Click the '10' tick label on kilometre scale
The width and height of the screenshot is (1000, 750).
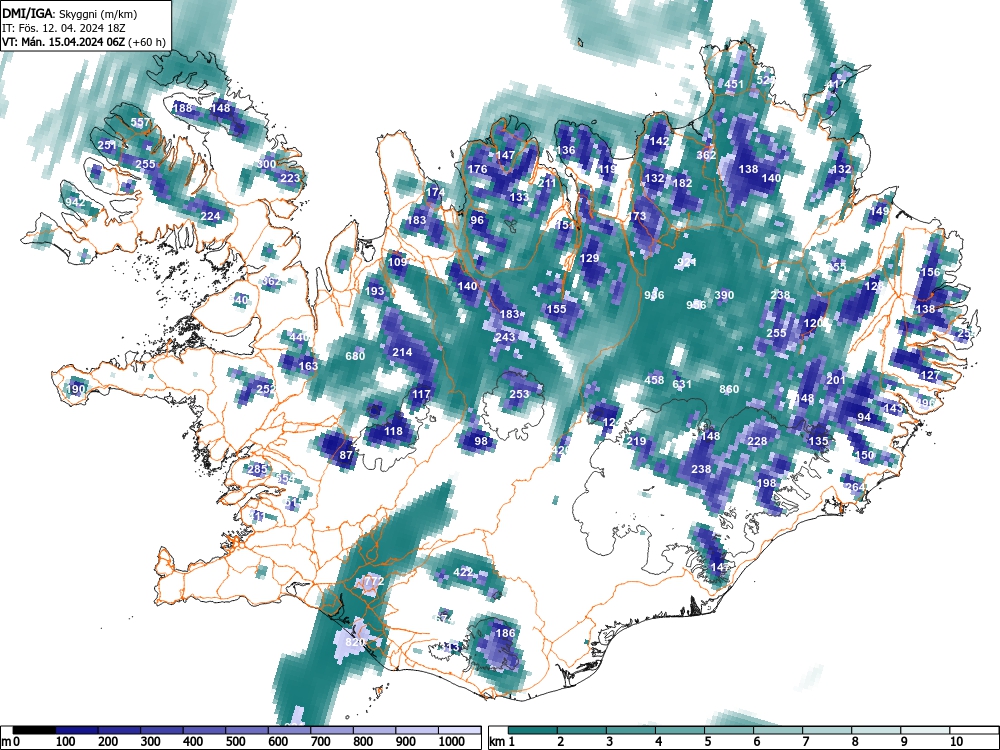pos(955,742)
